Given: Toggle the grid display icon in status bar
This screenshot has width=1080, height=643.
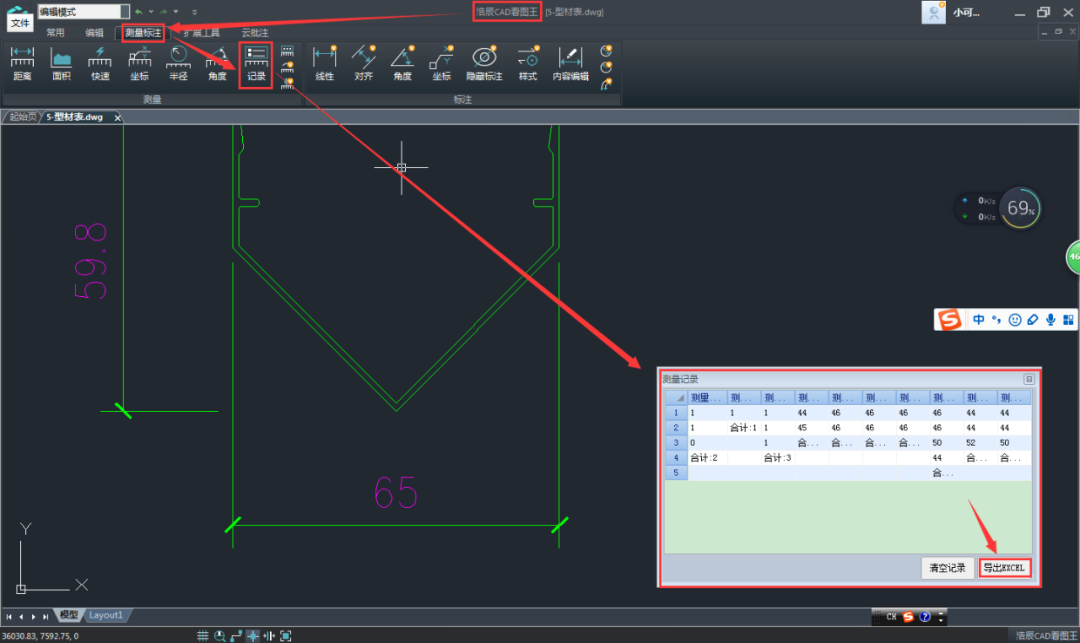Looking at the screenshot, I should [202, 635].
